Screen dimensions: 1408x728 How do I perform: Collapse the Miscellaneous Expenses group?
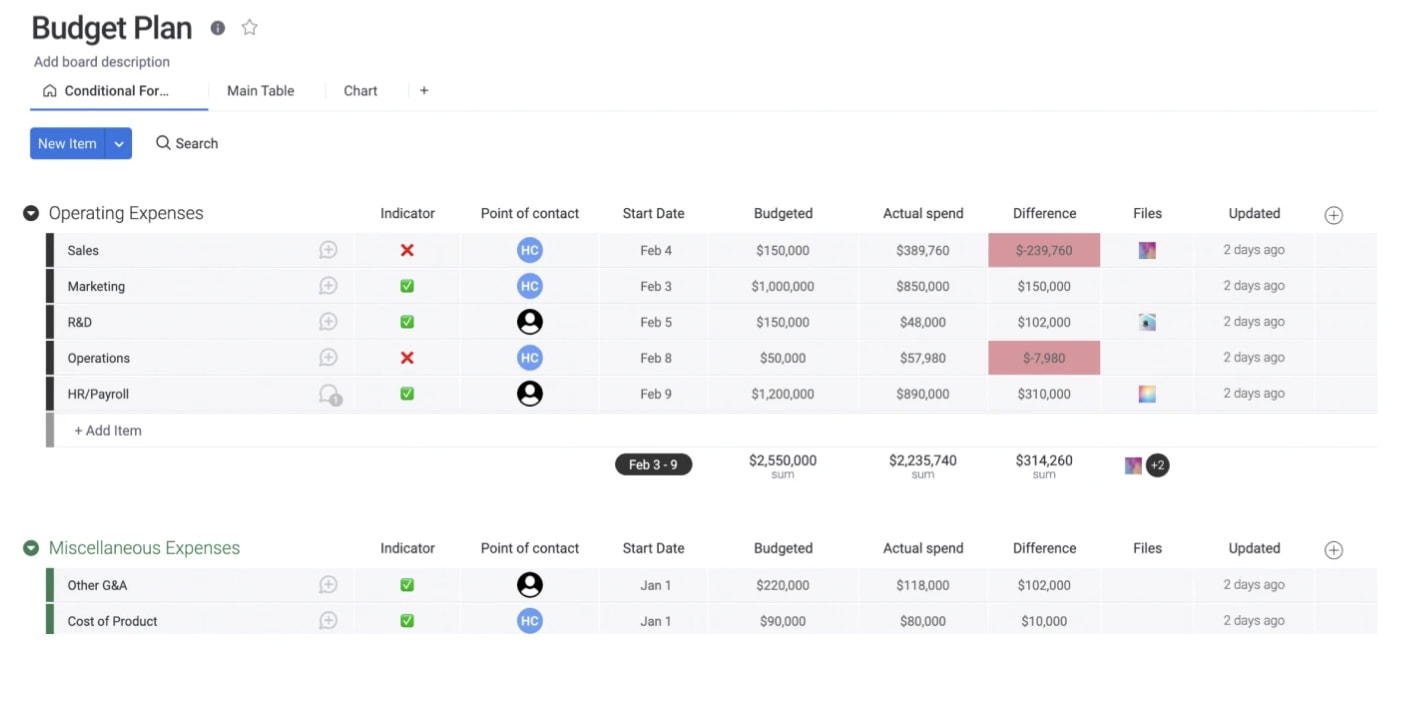31,548
